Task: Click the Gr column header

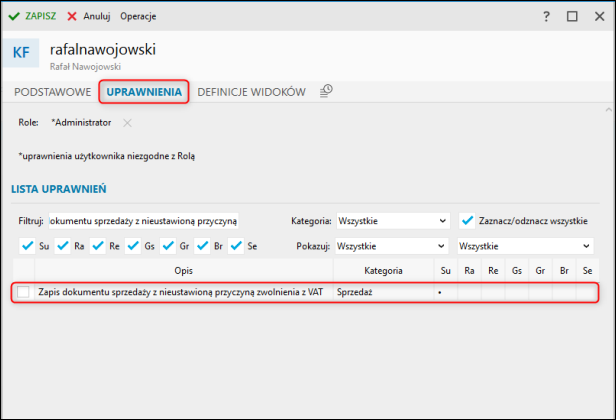Action: coord(541,271)
